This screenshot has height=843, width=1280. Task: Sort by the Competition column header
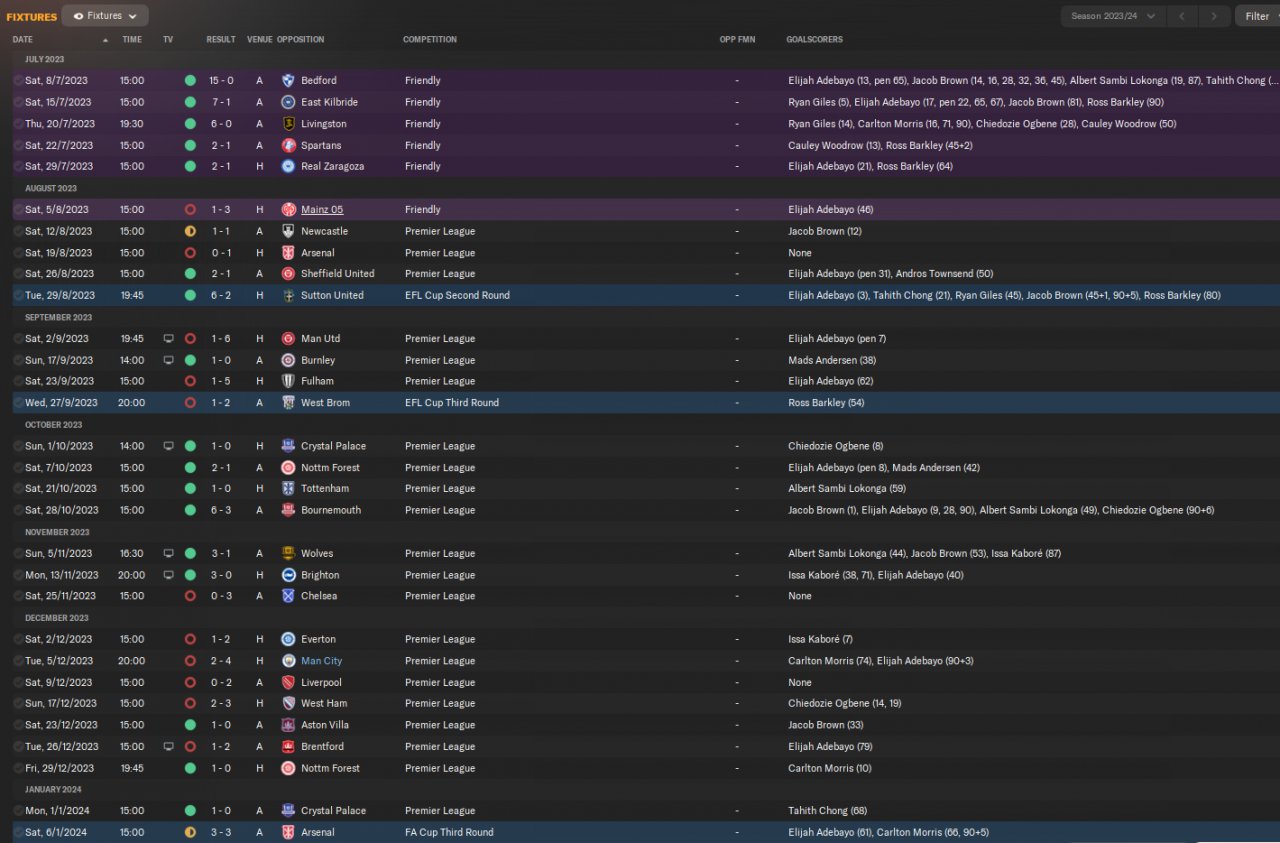(x=430, y=40)
